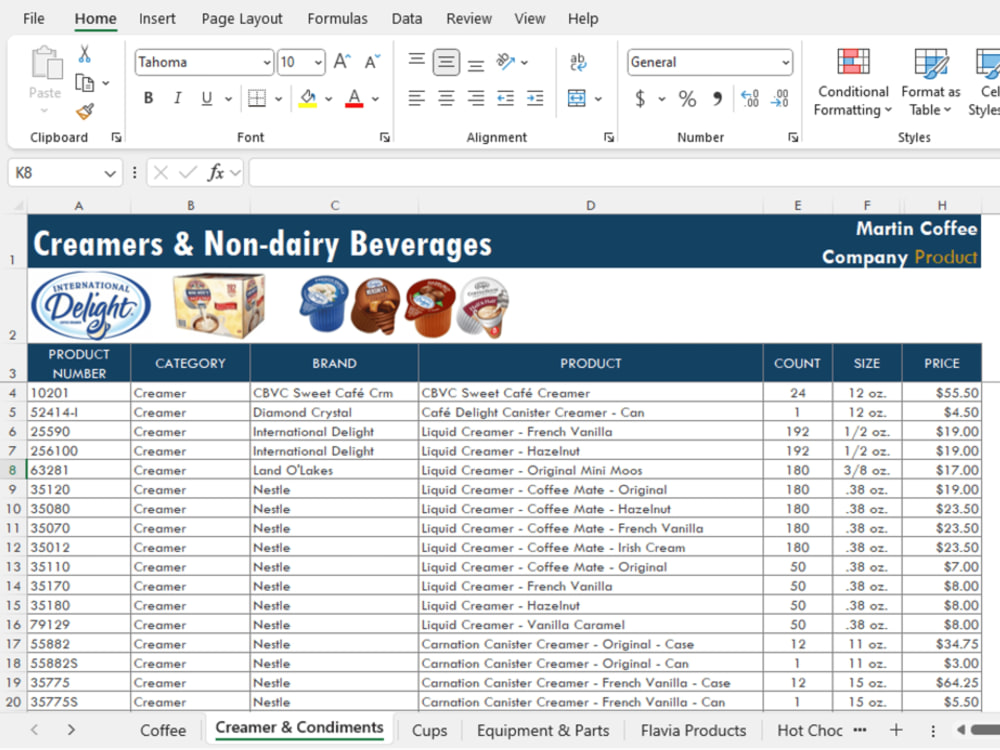Switch to the Formulas ribbon tab
This screenshot has height=750, width=1000.
coord(337,18)
